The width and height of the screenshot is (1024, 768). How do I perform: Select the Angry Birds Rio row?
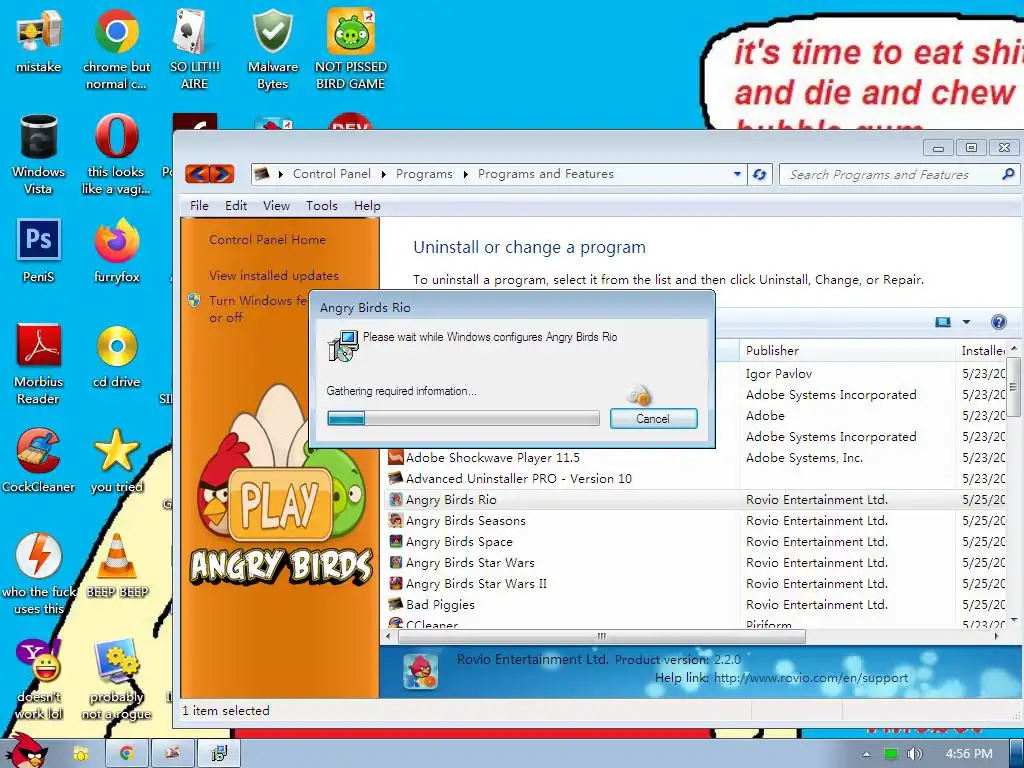pos(695,500)
